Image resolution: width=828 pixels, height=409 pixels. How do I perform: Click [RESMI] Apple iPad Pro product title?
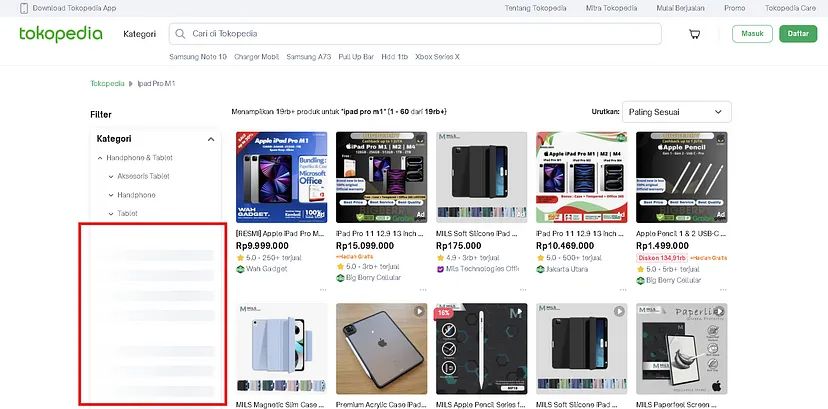click(x=280, y=233)
